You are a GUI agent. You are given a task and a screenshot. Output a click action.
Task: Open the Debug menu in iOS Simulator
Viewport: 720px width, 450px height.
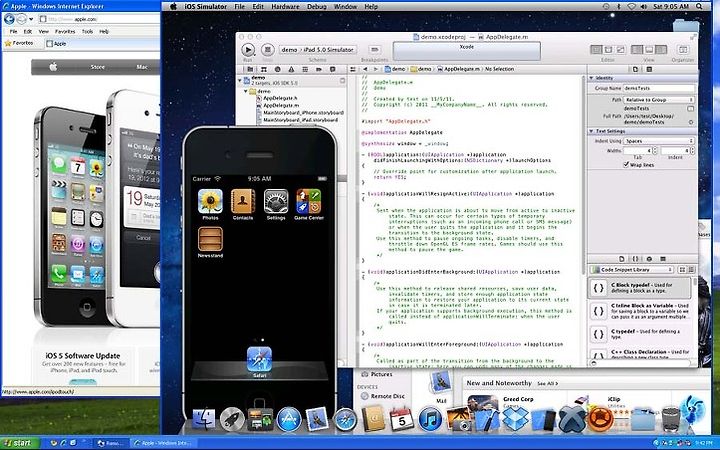317,6
